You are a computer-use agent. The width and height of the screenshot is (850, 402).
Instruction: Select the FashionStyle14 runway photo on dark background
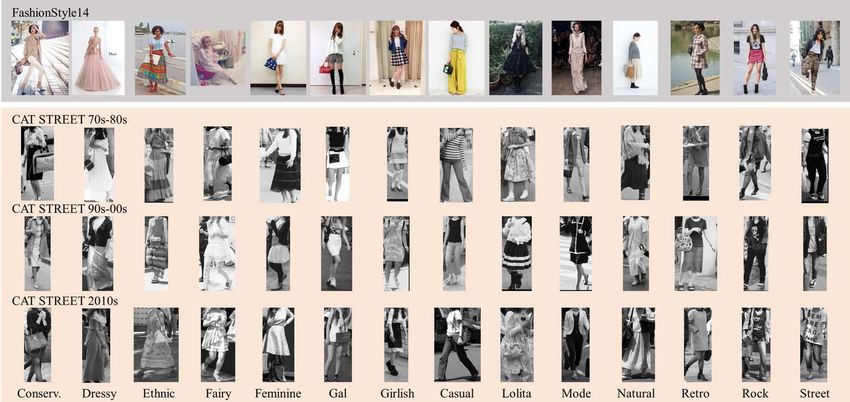coord(576,57)
